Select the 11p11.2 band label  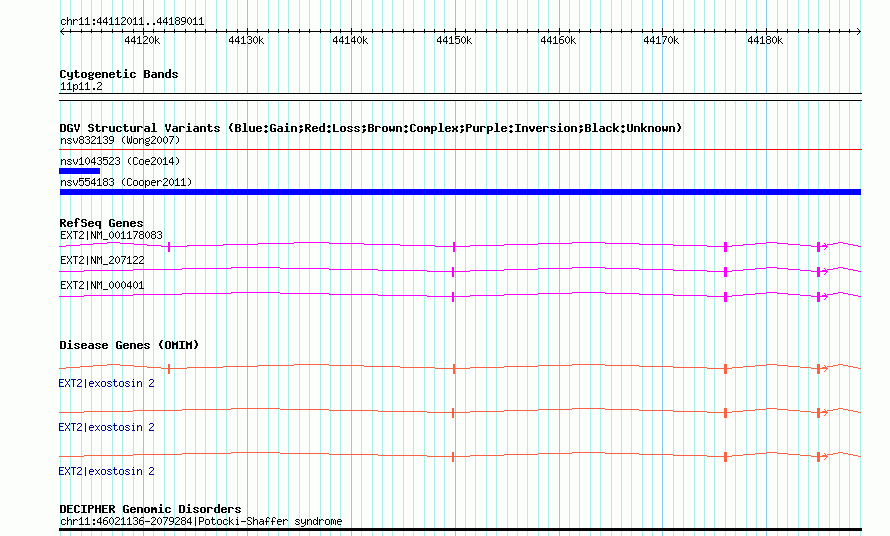[81, 86]
